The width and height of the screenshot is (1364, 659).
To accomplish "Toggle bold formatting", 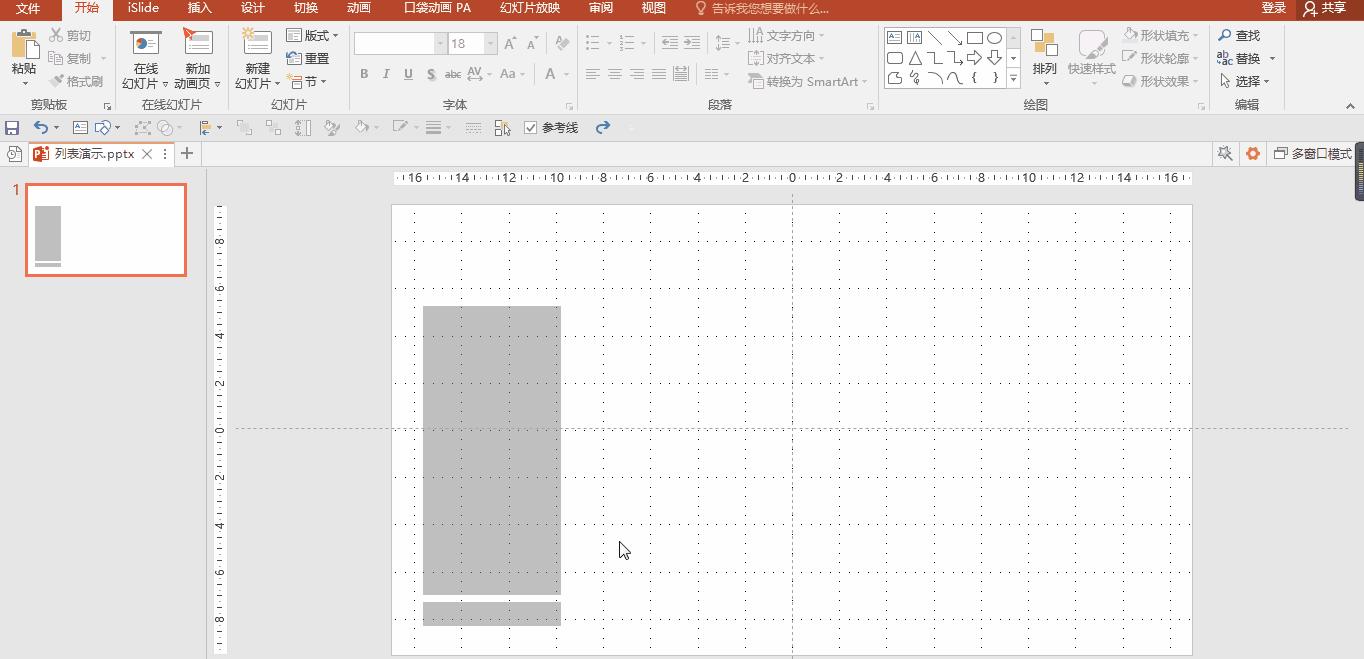I will [x=364, y=74].
